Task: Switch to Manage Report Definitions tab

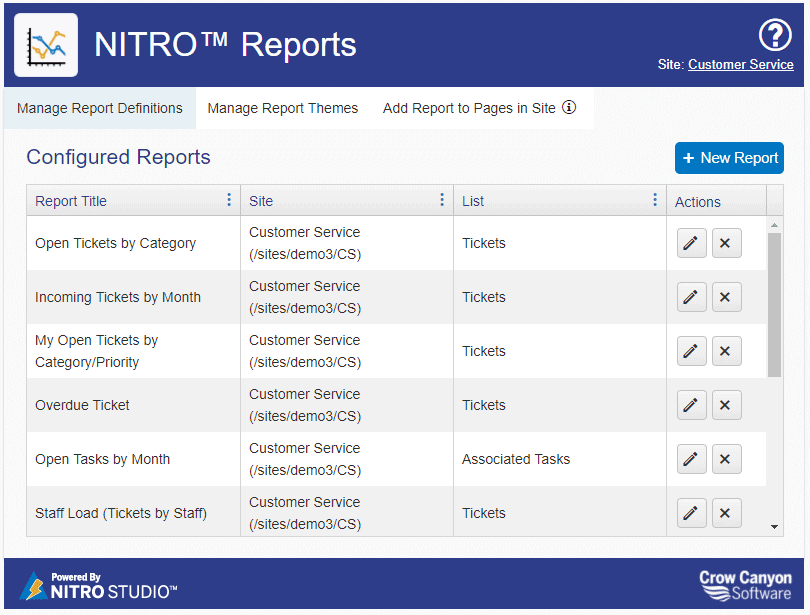Action: 100,108
